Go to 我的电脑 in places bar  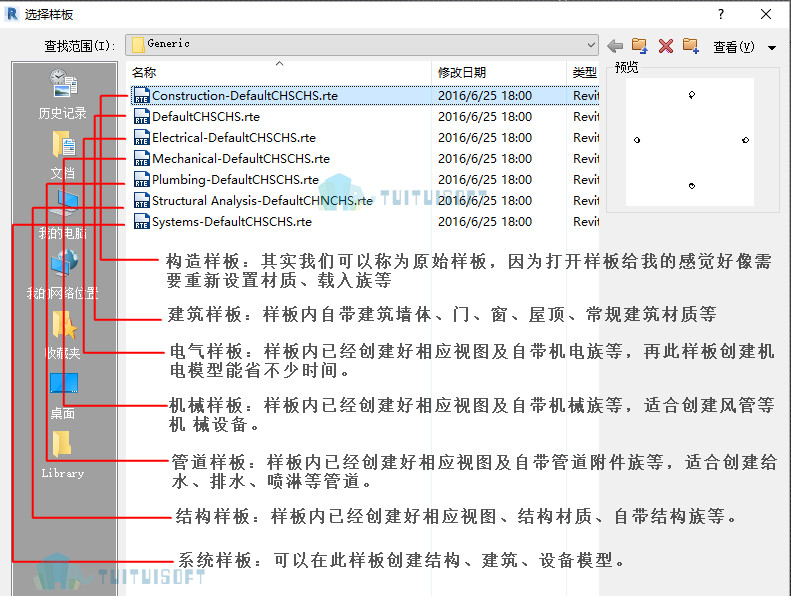pyautogui.click(x=64, y=214)
